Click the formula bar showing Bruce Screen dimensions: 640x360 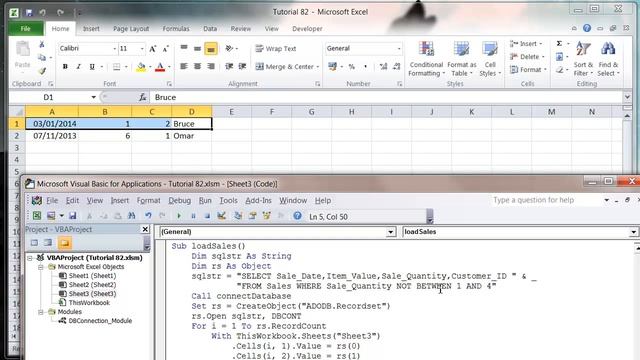click(x=386, y=97)
